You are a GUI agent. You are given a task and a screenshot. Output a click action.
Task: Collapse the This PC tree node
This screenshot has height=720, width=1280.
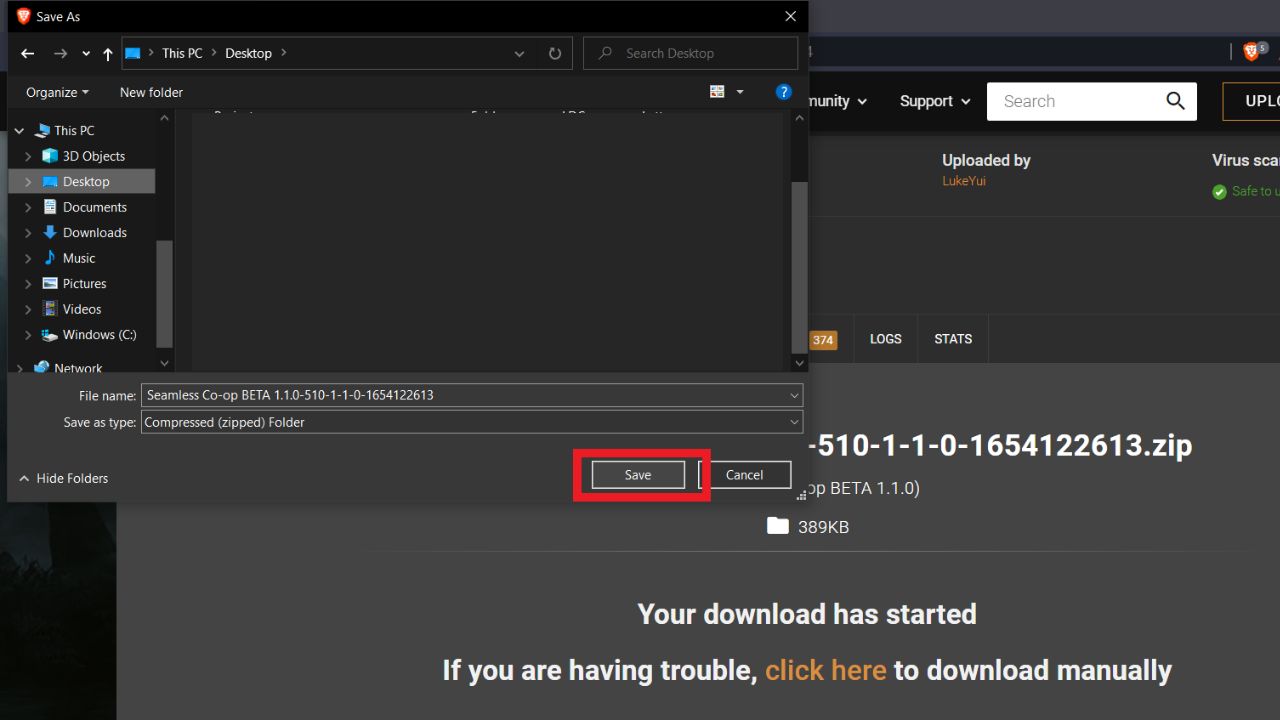[x=19, y=131]
